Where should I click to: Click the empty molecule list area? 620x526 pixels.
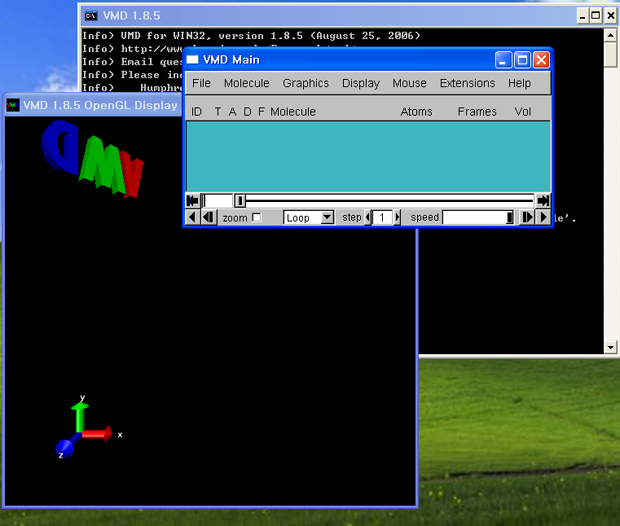pos(368,157)
